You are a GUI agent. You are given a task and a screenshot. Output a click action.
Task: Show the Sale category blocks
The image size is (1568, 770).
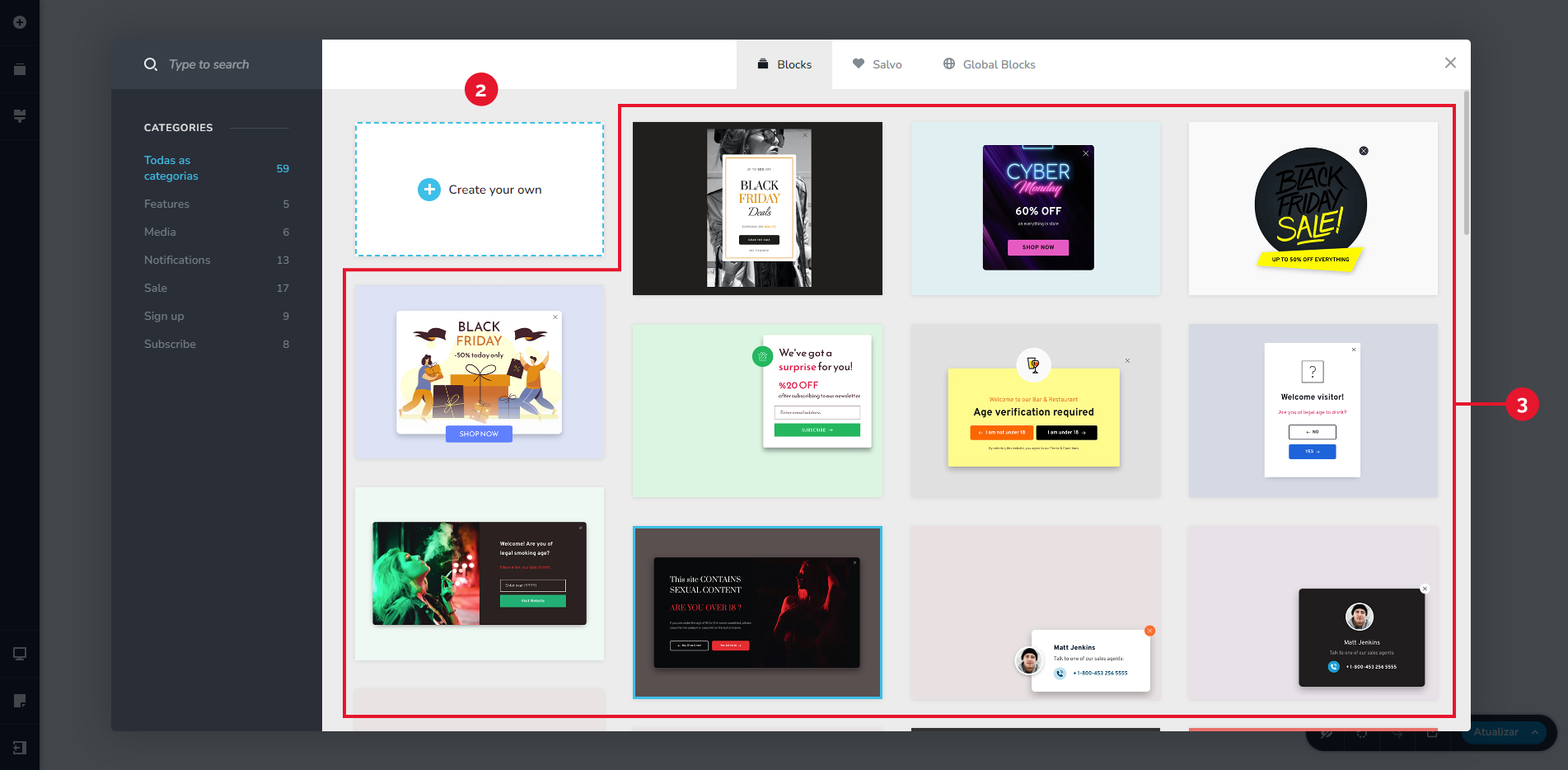[156, 288]
